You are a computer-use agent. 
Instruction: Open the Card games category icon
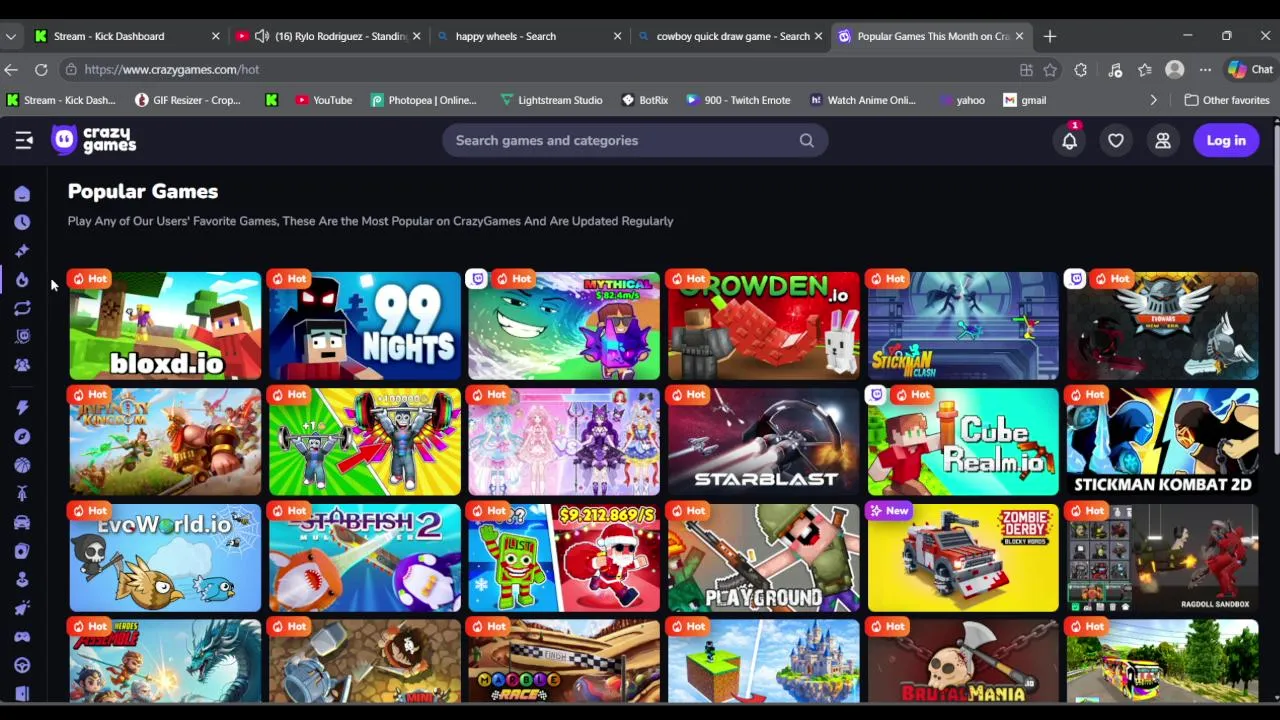[22, 551]
